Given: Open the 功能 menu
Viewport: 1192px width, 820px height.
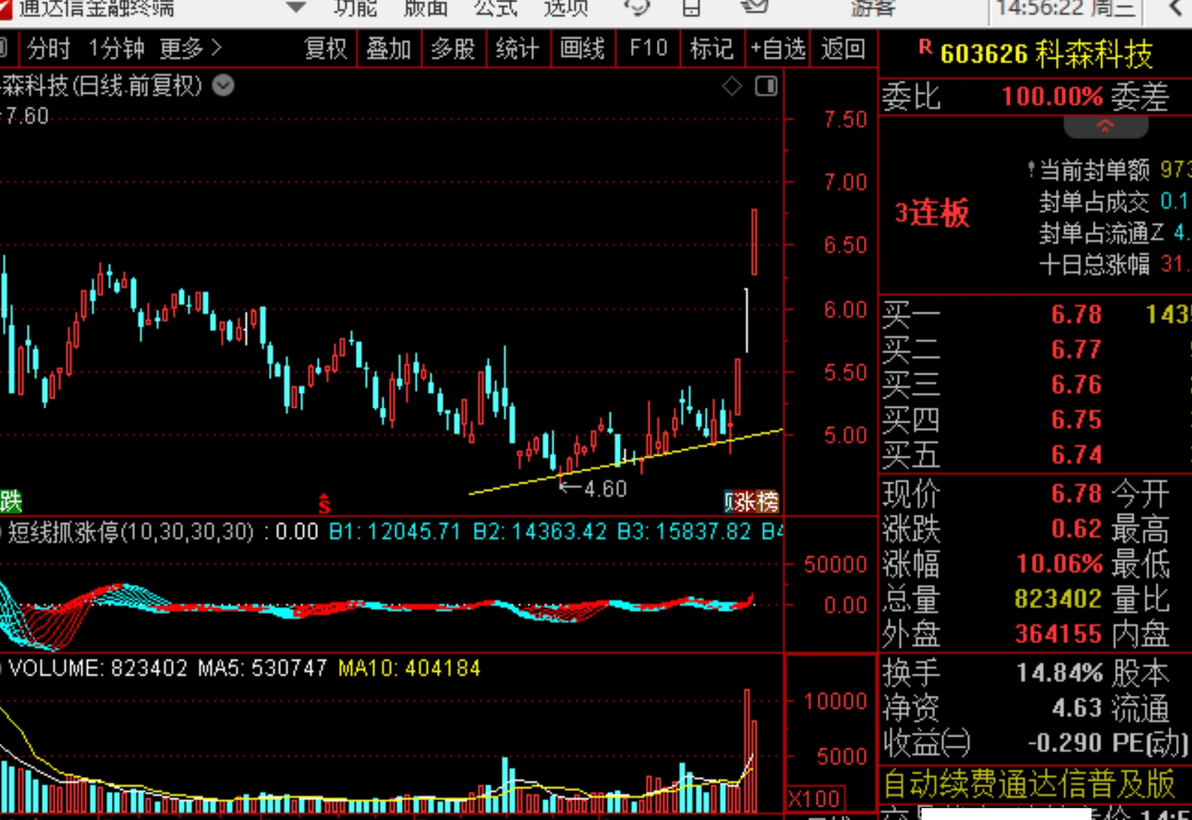Looking at the screenshot, I should point(355,8).
